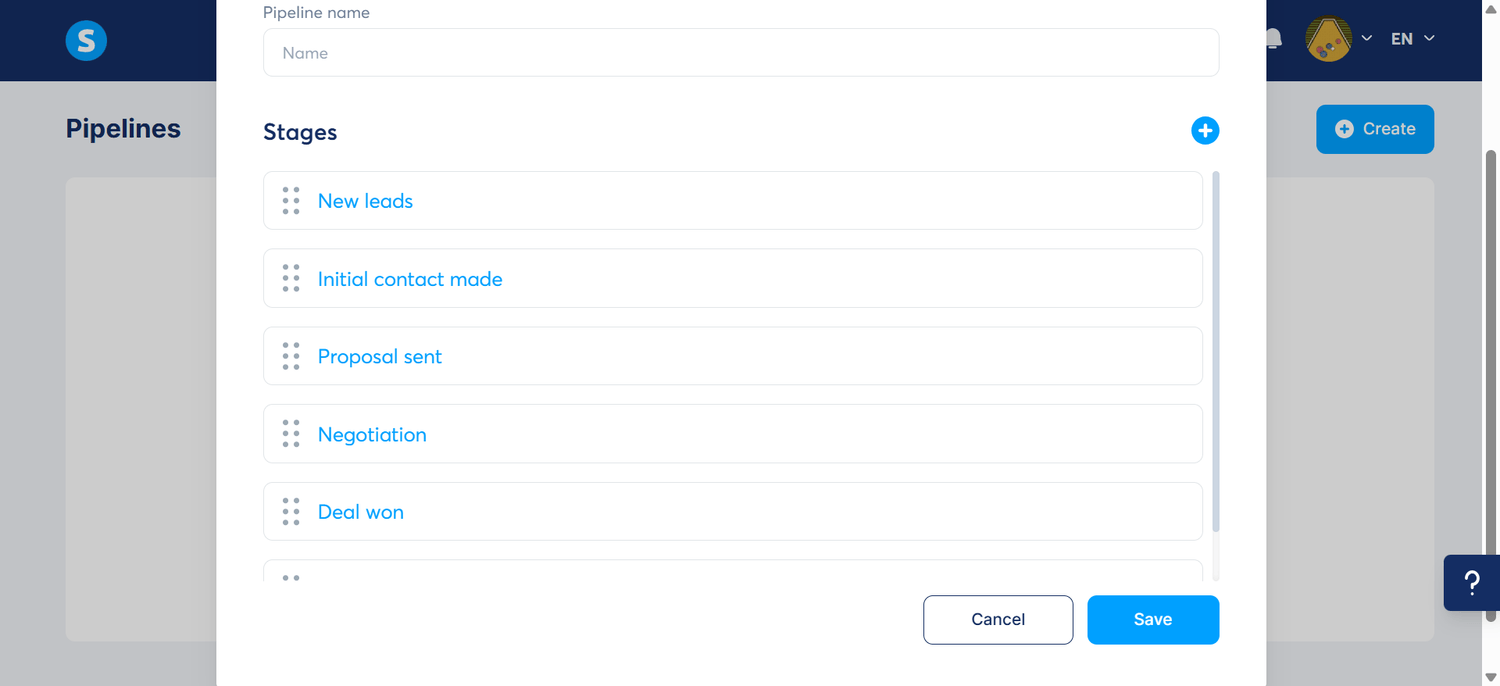This screenshot has height=686, width=1500.
Task: Click the S logo in the header
Action: tap(86, 40)
